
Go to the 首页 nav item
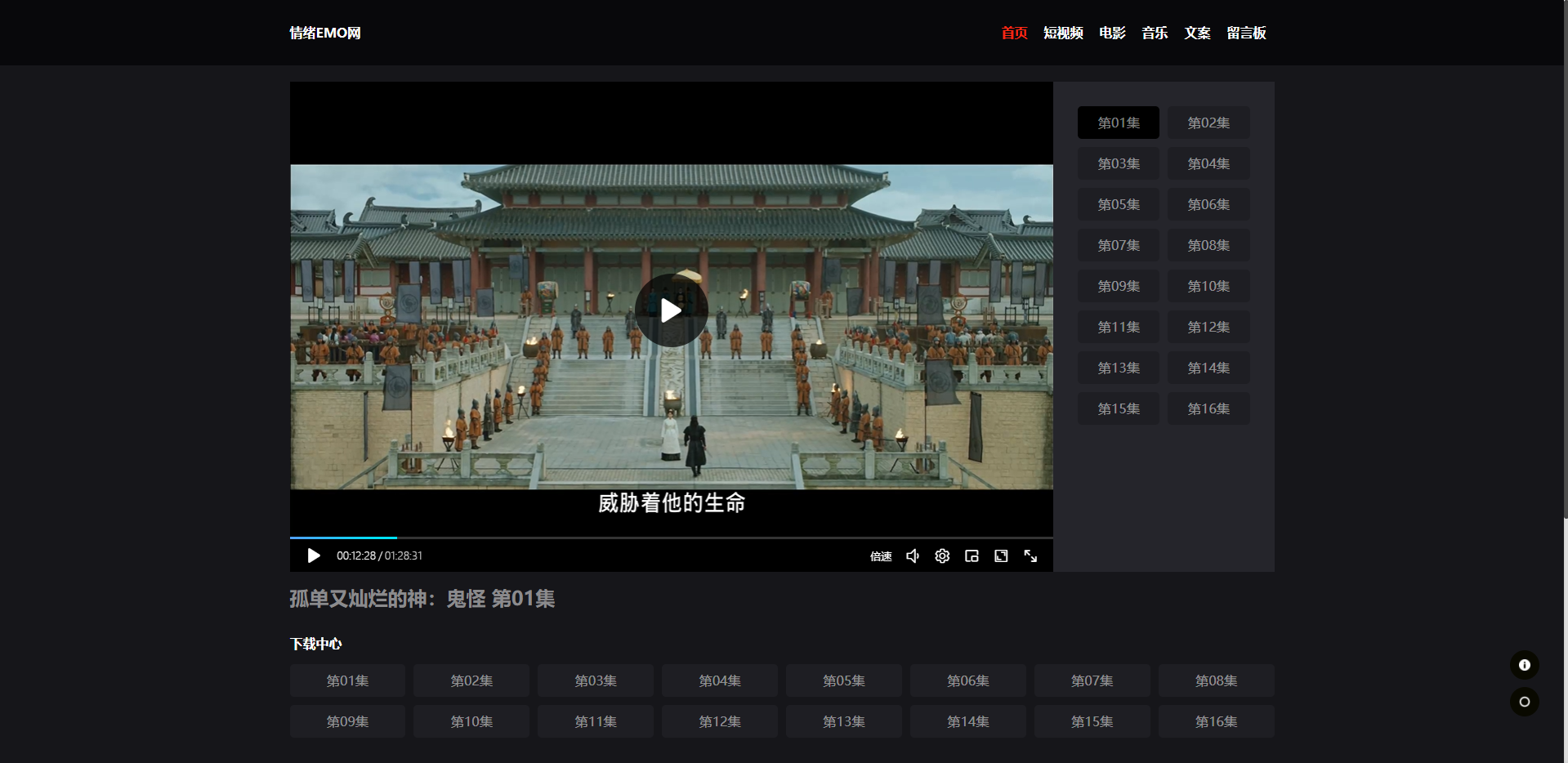(1014, 33)
